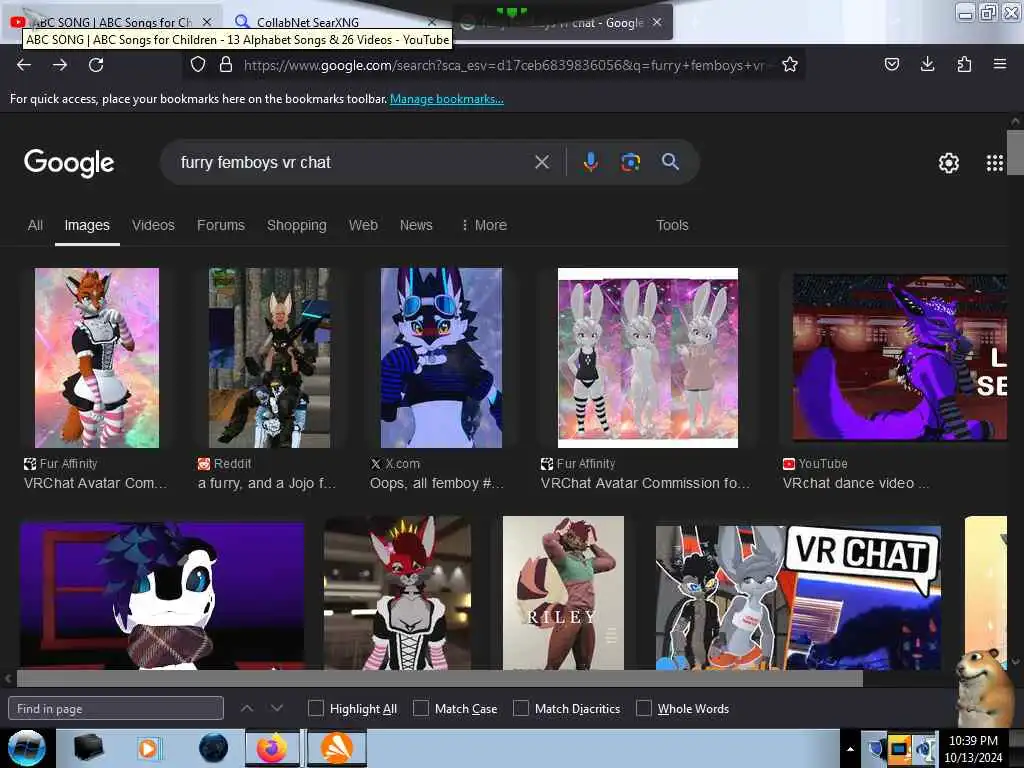Open the RILEY image thumbnail

coord(563,593)
